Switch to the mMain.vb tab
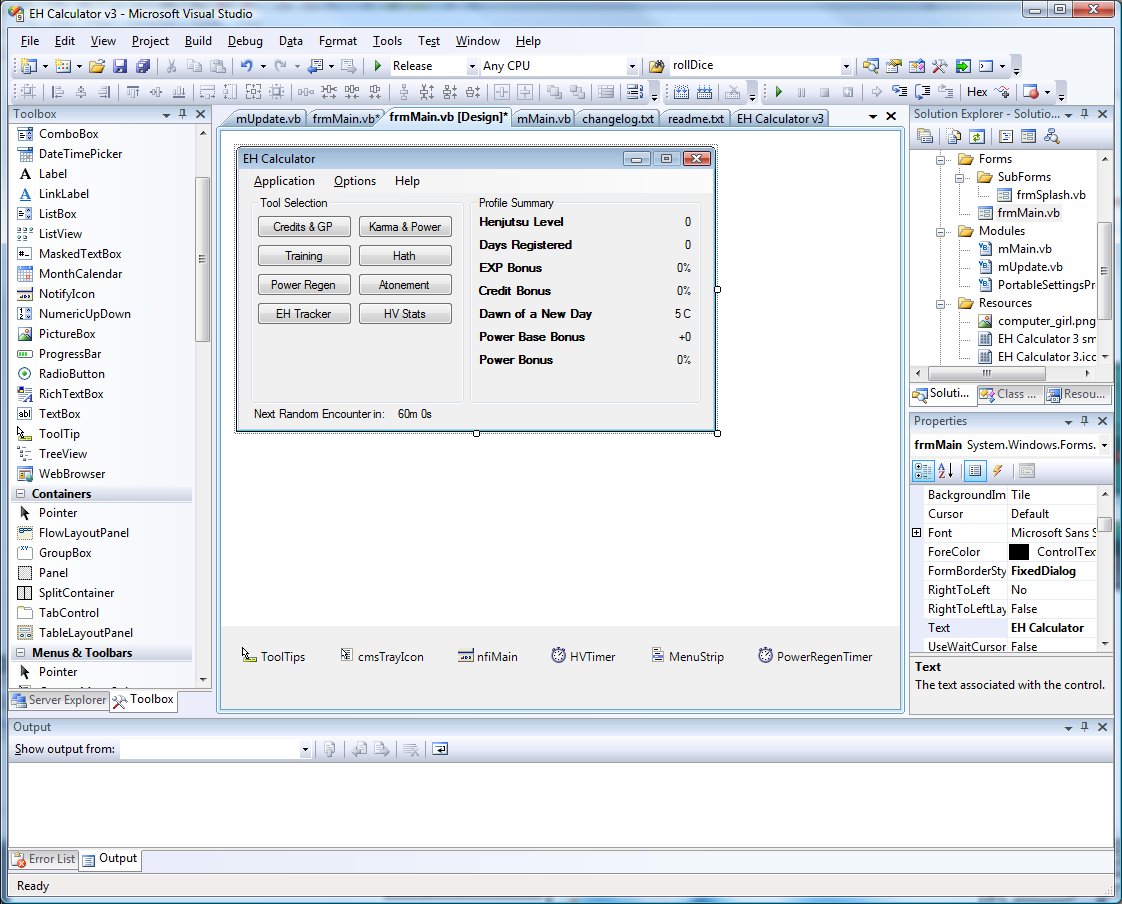The image size is (1122, 904). point(544,118)
